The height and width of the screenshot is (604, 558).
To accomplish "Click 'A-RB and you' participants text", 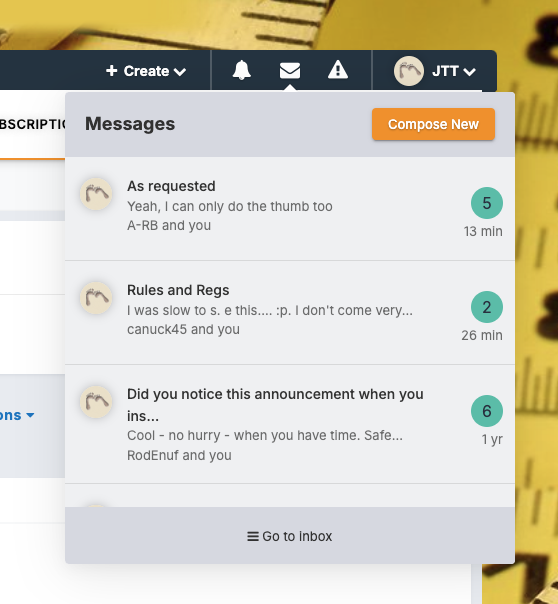I will coord(169,225).
